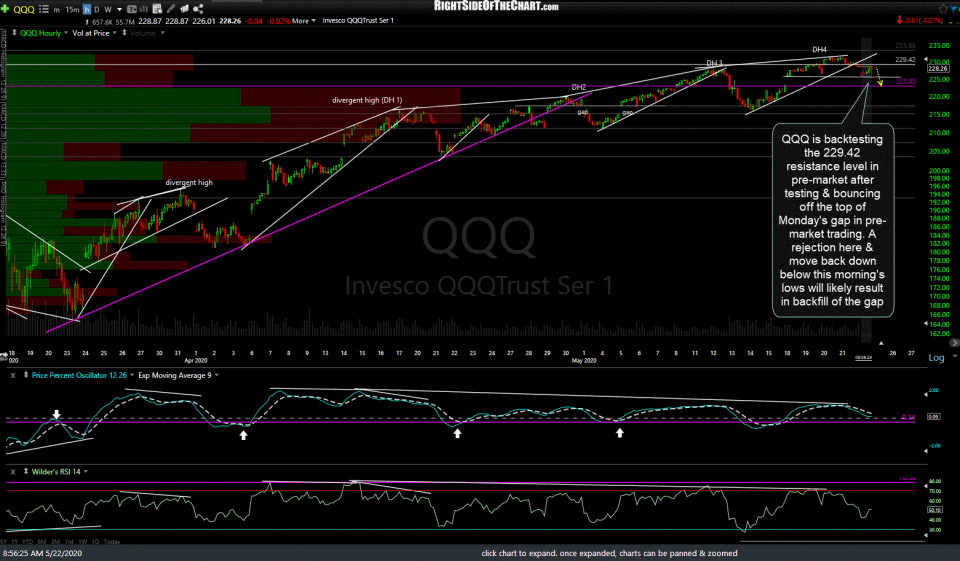Switch to the 15m timeframe

click(x=72, y=9)
